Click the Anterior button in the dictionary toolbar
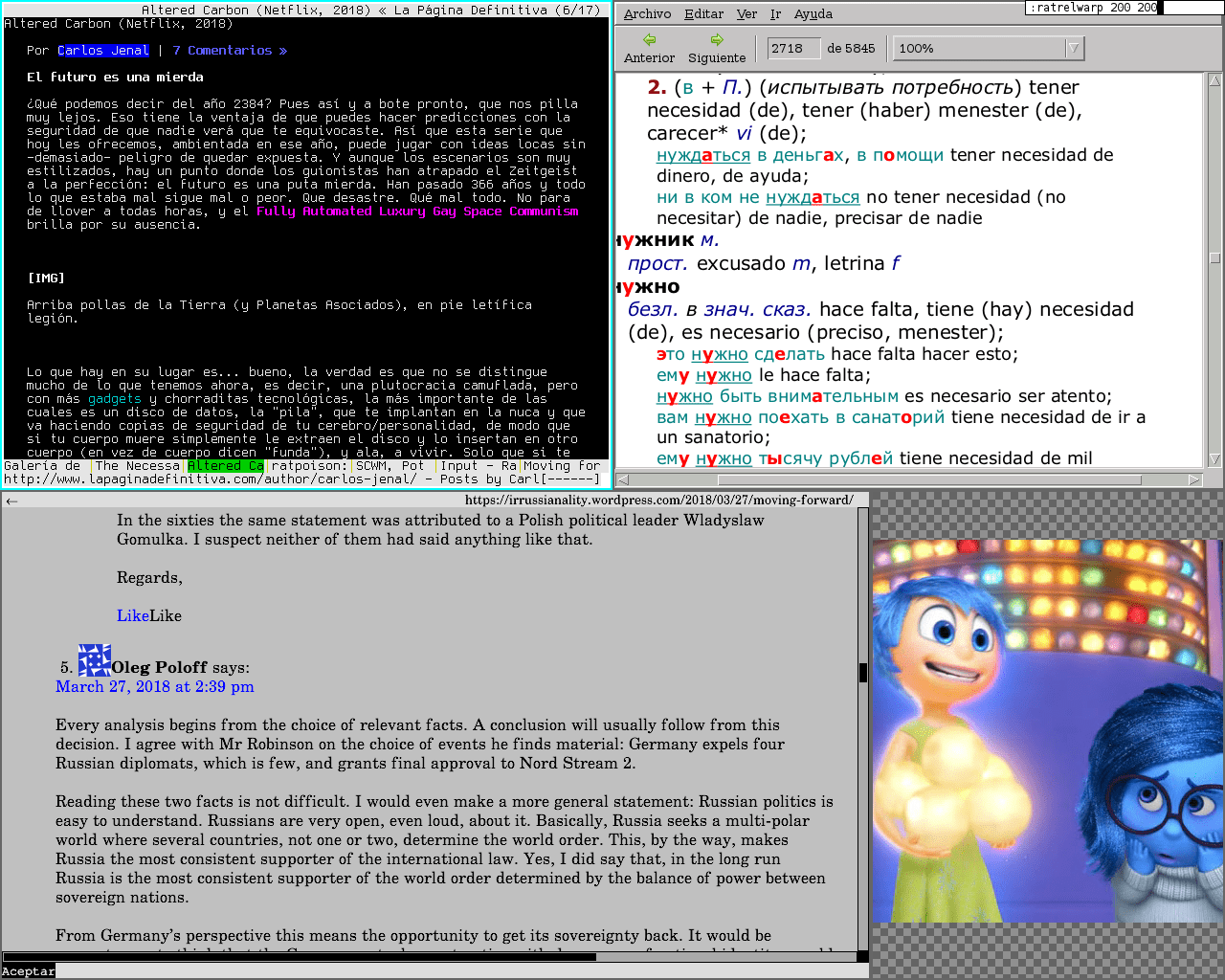 (649, 48)
